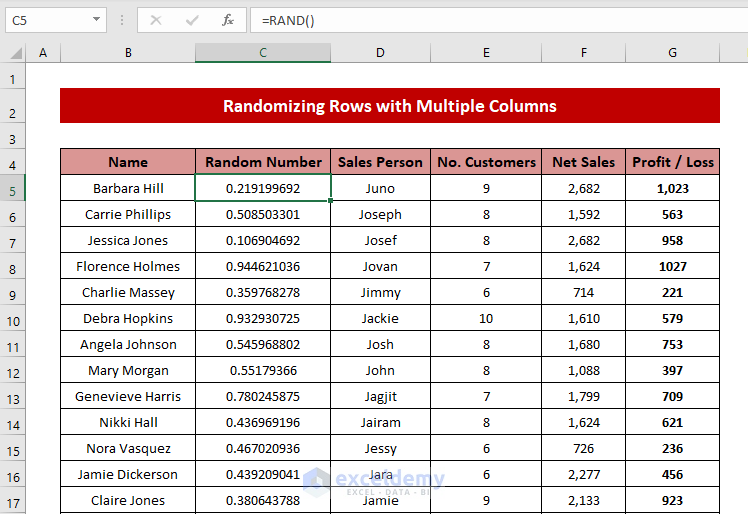Click the 'Profit / Loss' header cell
748x514 pixels.
pos(673,162)
